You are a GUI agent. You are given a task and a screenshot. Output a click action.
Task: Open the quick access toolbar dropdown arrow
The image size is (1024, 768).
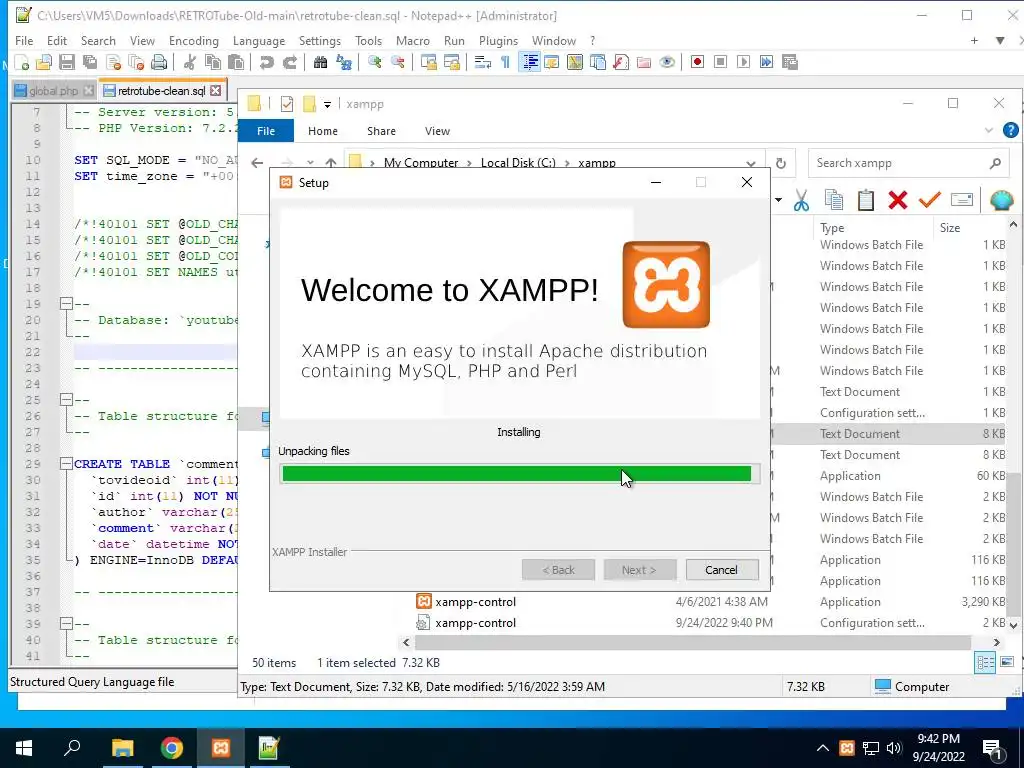click(x=327, y=104)
